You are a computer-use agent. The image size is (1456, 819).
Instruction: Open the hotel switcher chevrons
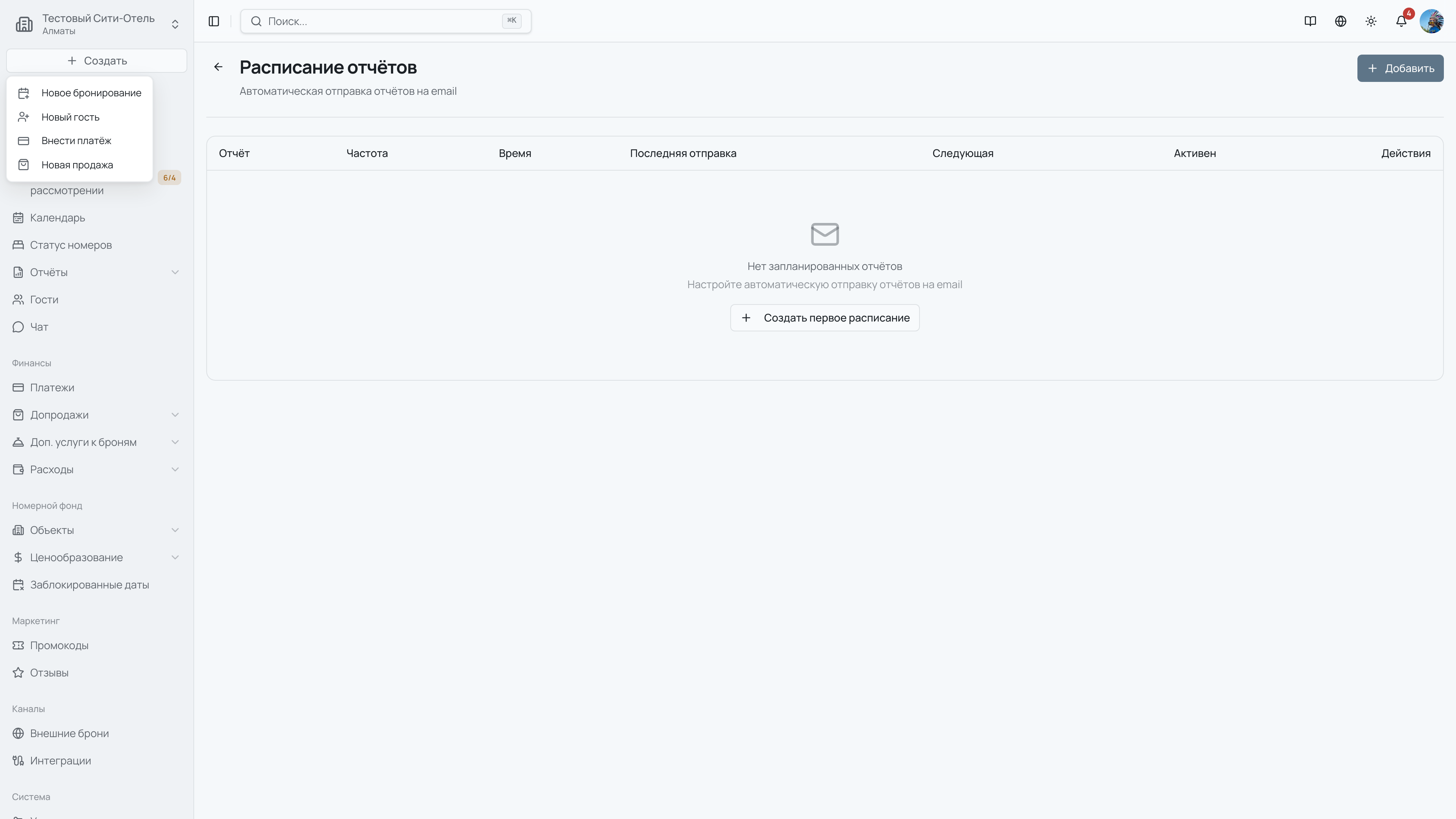175,24
